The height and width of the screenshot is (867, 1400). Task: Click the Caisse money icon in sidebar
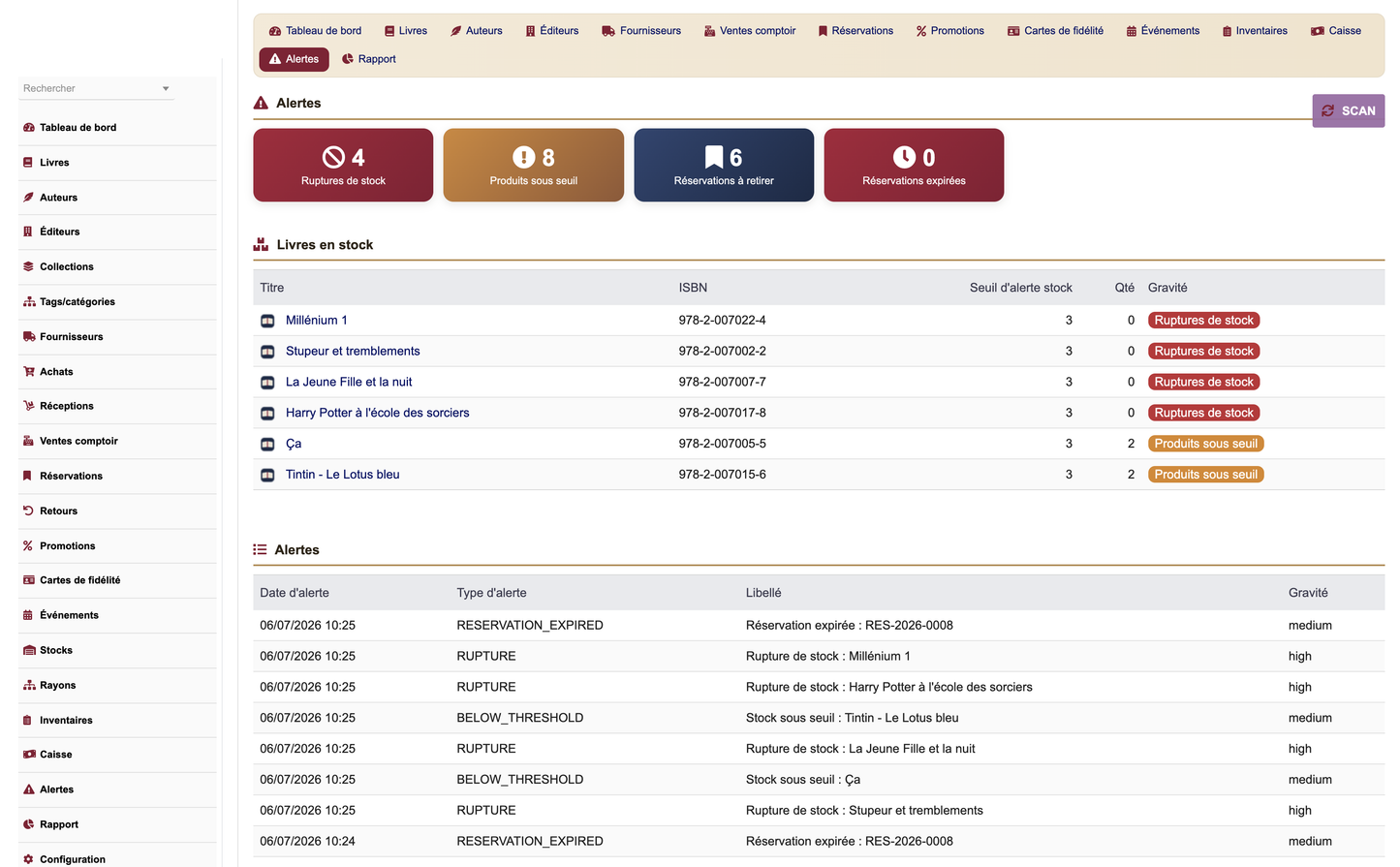click(x=28, y=755)
